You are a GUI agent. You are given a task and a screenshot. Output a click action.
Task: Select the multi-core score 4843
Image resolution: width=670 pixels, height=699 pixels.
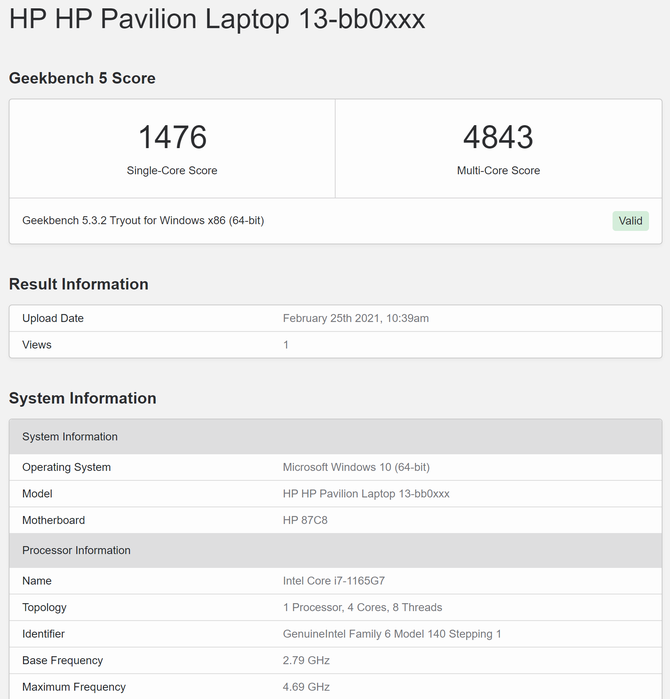[x=498, y=137]
